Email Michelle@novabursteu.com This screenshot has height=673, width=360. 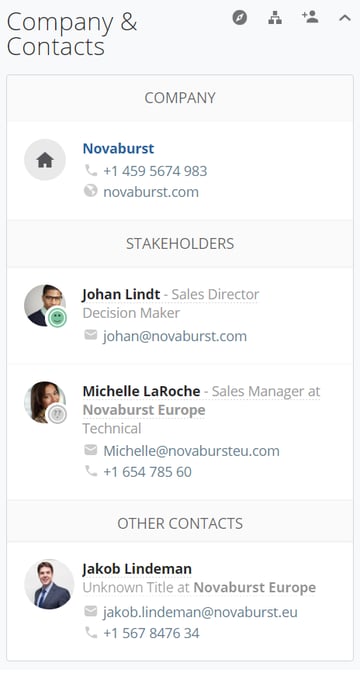[x=191, y=451]
